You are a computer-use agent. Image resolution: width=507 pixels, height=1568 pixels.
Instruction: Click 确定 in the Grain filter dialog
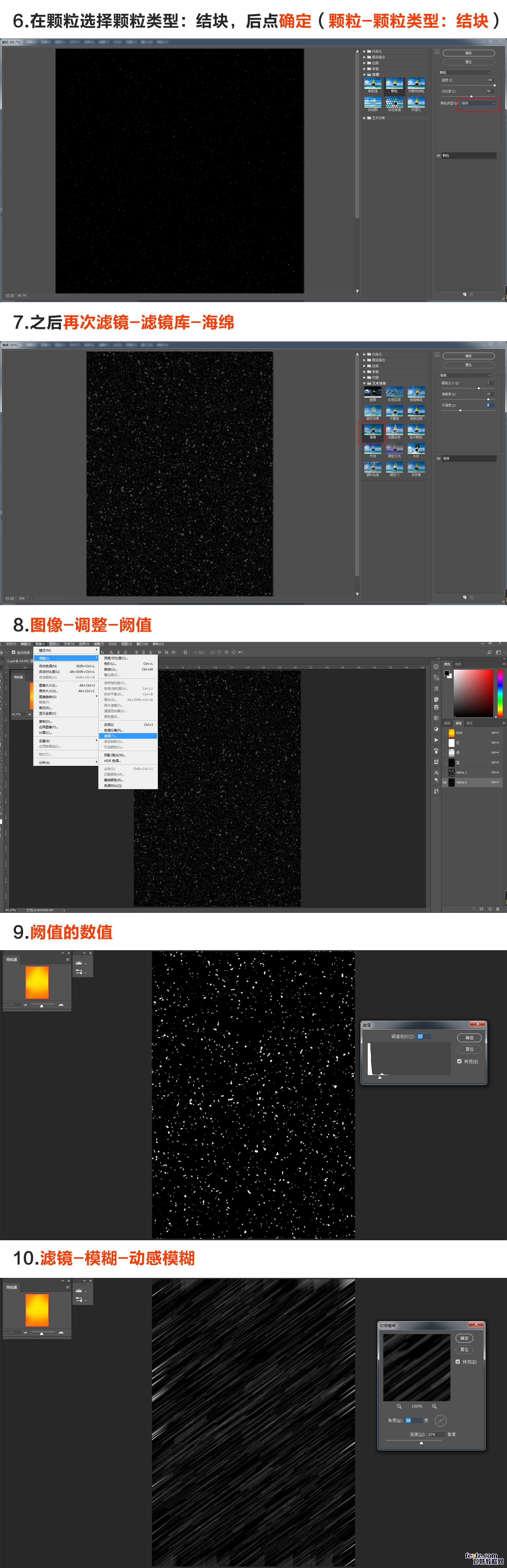[x=468, y=53]
